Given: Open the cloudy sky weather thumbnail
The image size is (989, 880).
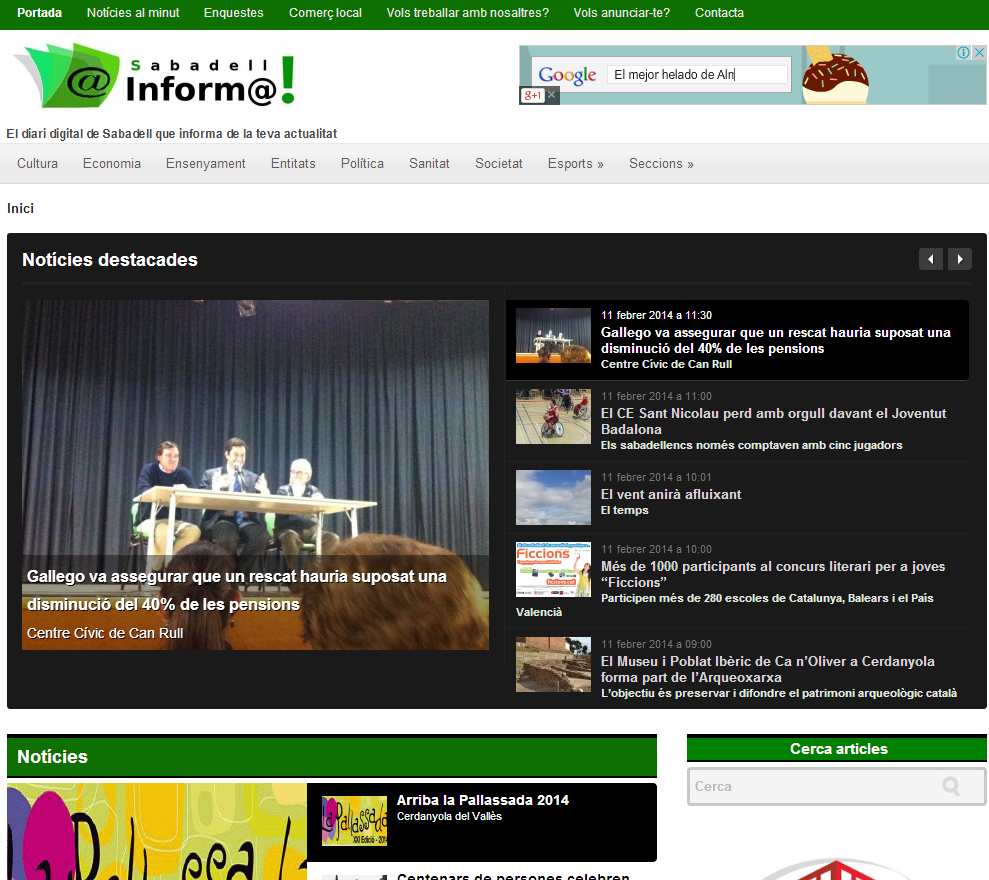Looking at the screenshot, I should point(553,497).
